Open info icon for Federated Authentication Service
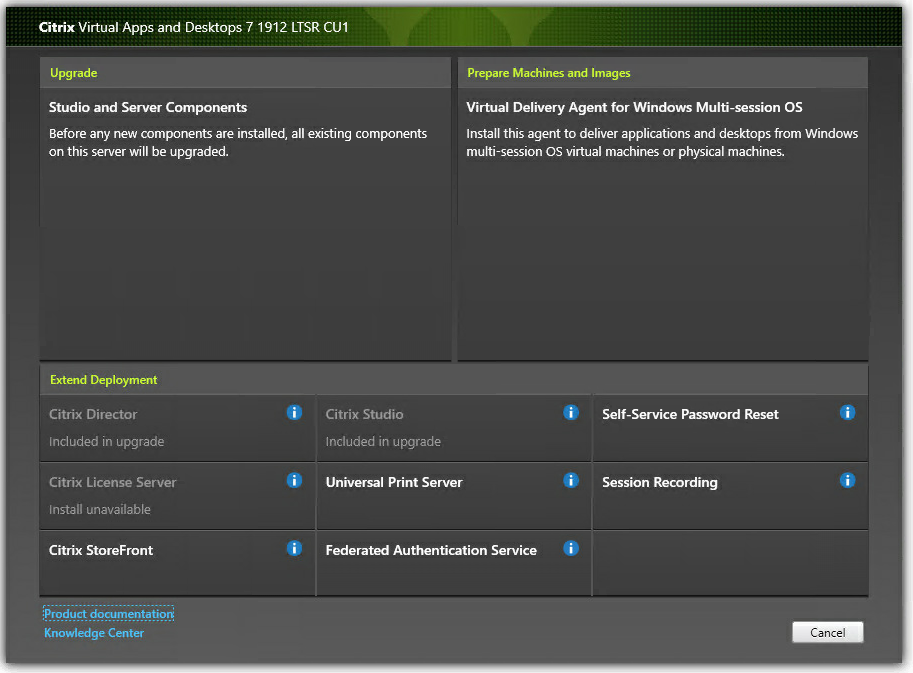913x673 pixels. click(x=571, y=548)
